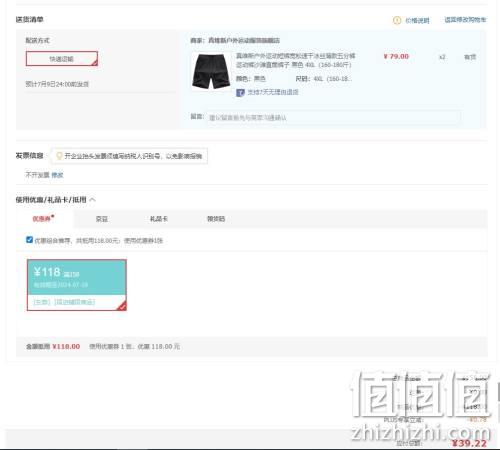Toggle the 优惠组合推荐 checkbox
500x450 pixels.
point(29,240)
